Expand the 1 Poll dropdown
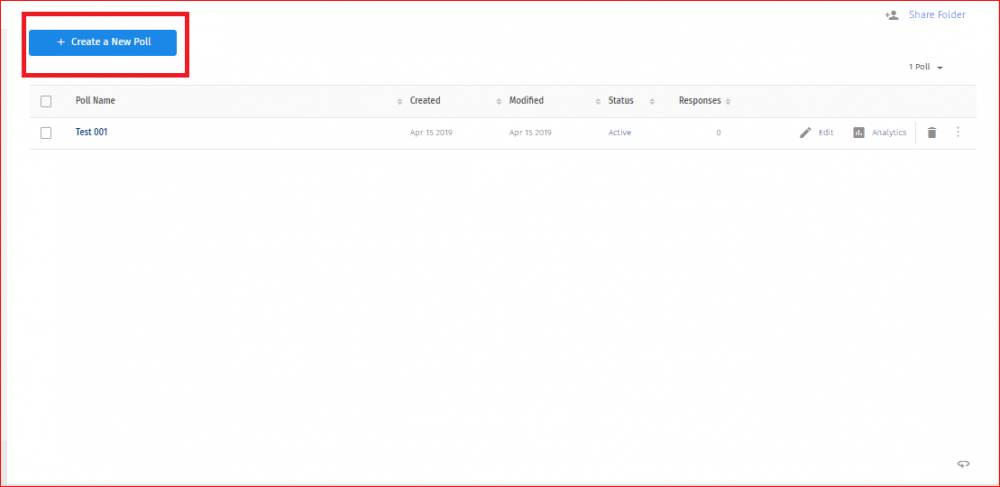This screenshot has width=1000, height=487. tap(926, 67)
